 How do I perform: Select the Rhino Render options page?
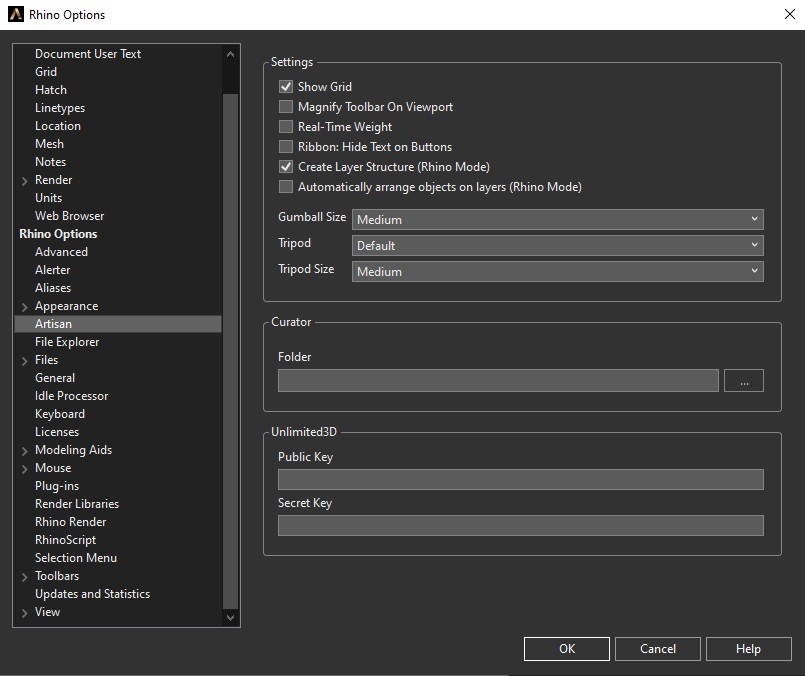70,522
